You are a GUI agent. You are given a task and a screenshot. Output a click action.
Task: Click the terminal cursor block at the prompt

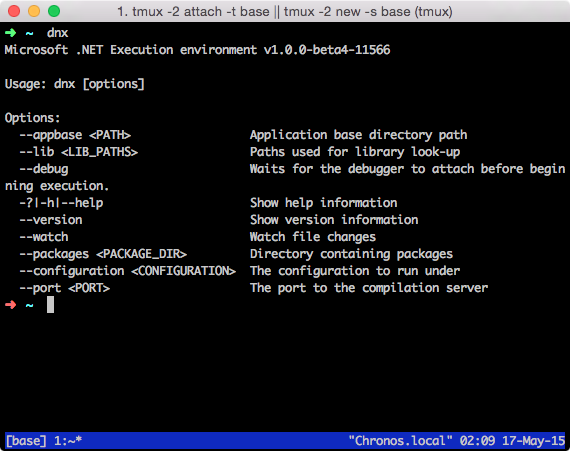51,305
